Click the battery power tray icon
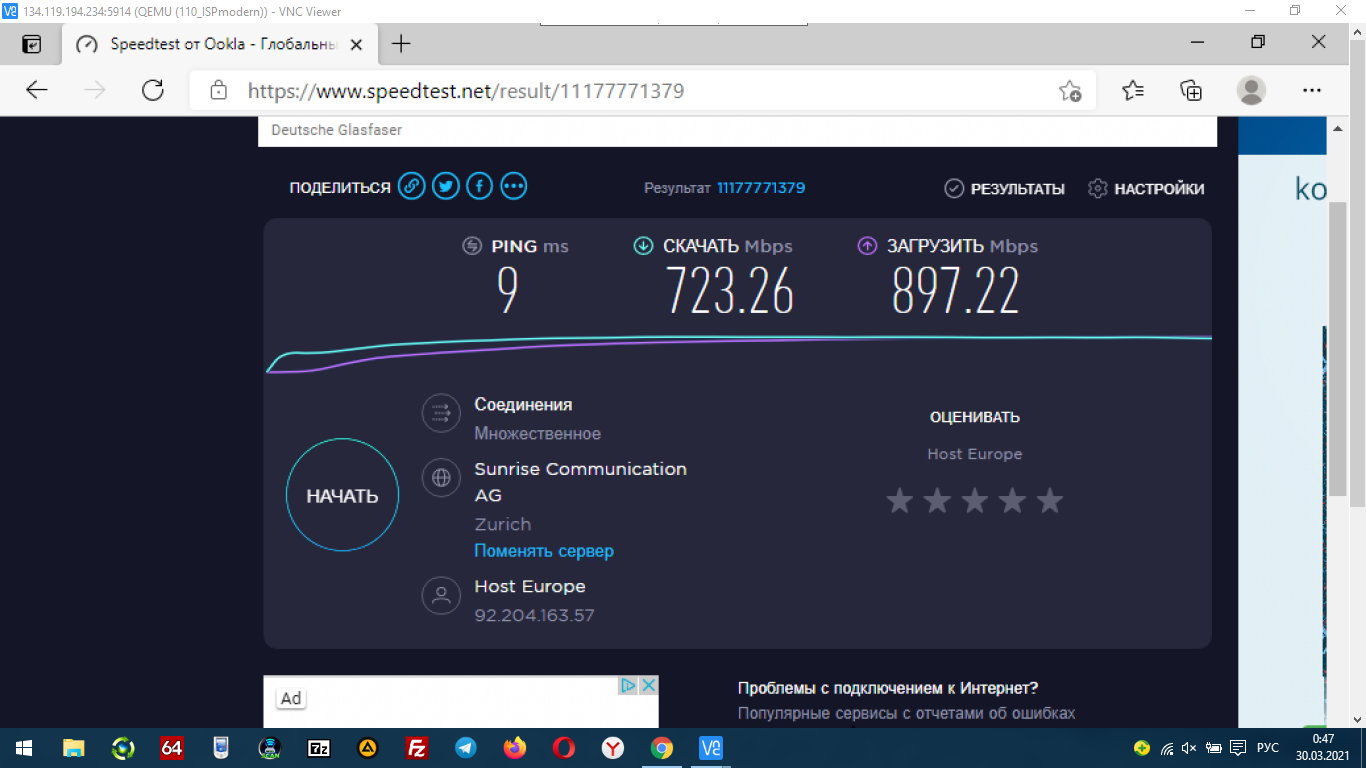 click(1214, 748)
